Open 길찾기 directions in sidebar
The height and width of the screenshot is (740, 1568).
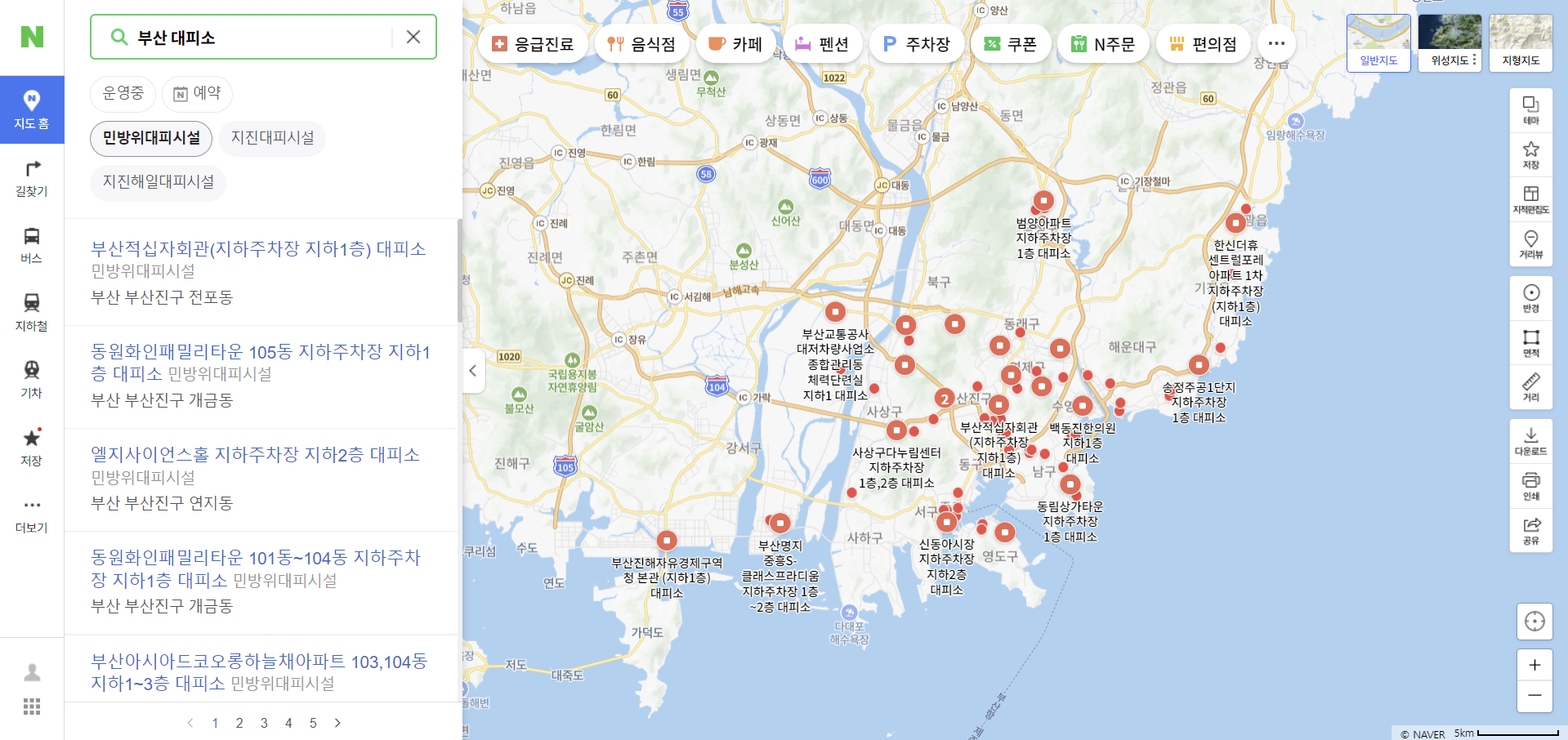pyautogui.click(x=32, y=178)
